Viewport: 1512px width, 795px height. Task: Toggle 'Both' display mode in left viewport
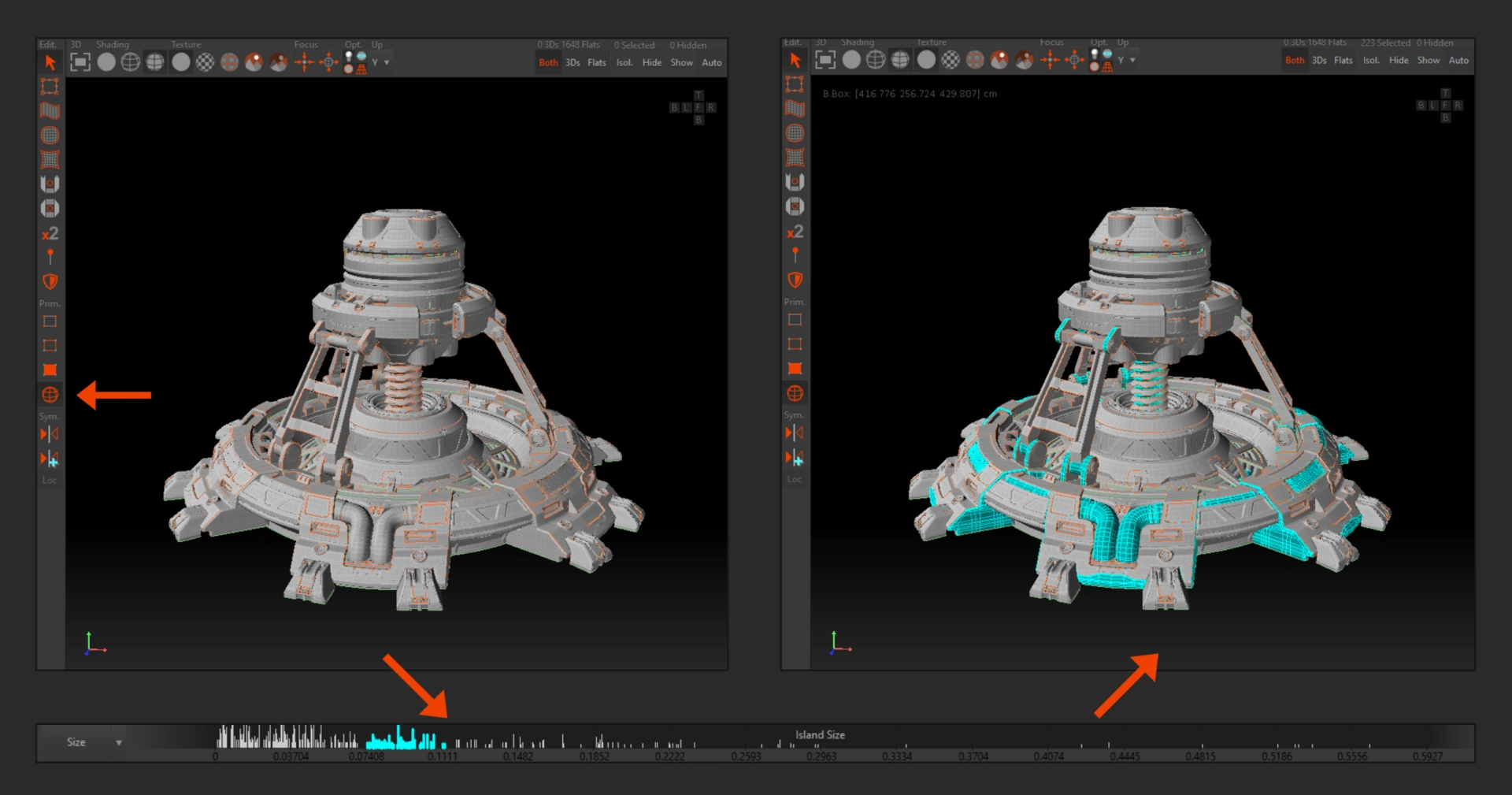pos(548,63)
